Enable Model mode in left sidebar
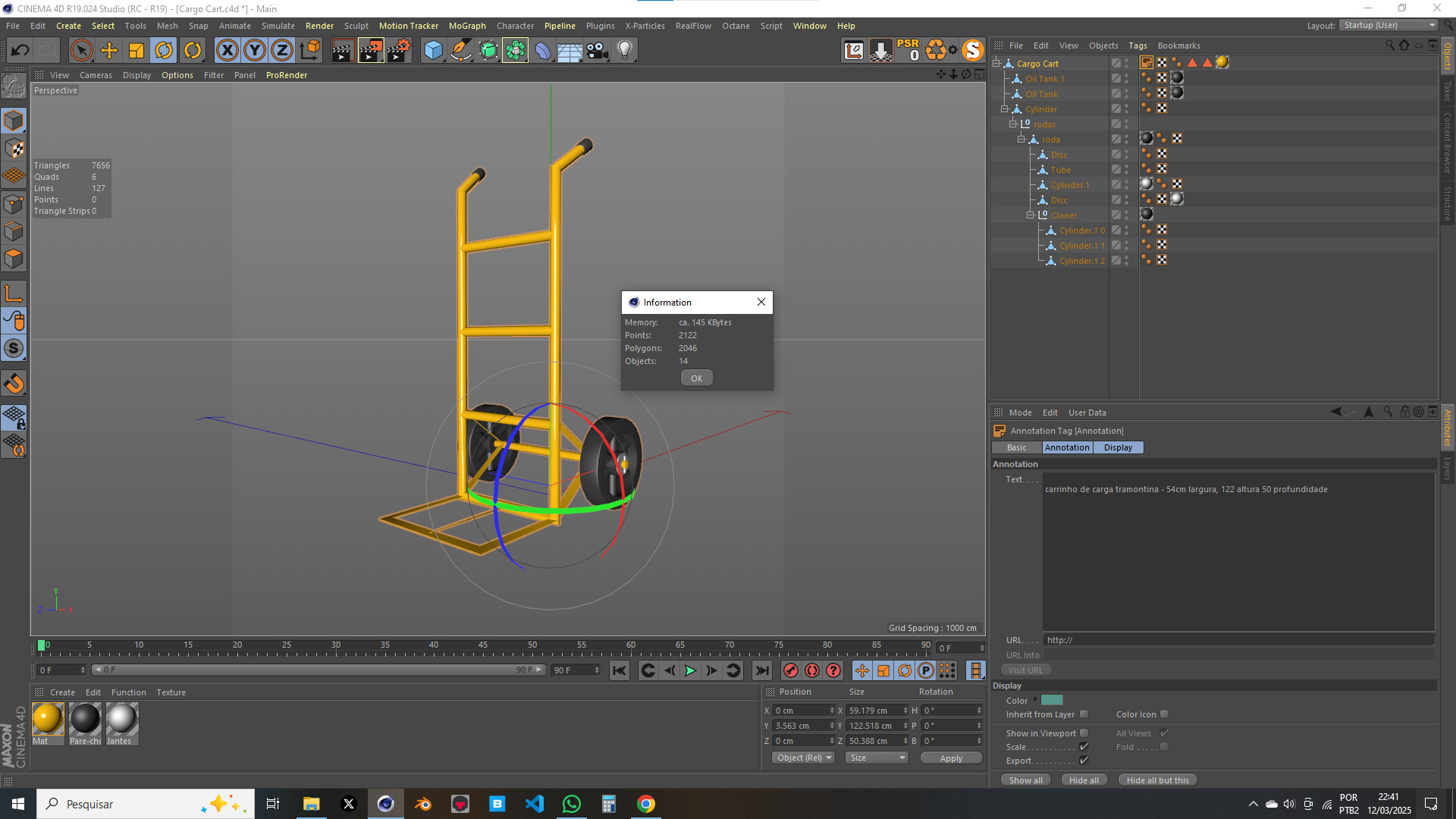Image resolution: width=1456 pixels, height=819 pixels. coord(14,121)
